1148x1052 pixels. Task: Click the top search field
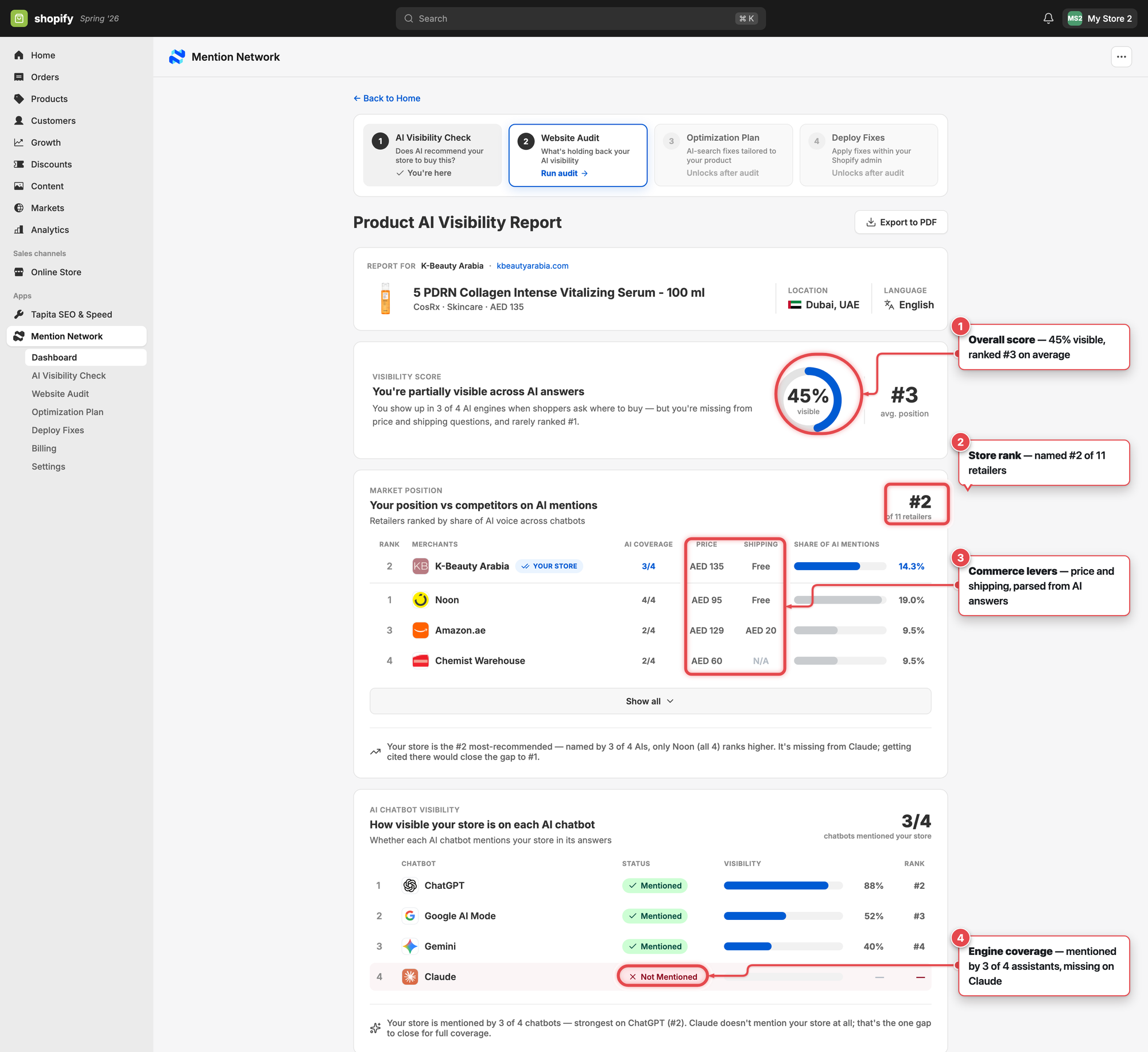(x=580, y=18)
